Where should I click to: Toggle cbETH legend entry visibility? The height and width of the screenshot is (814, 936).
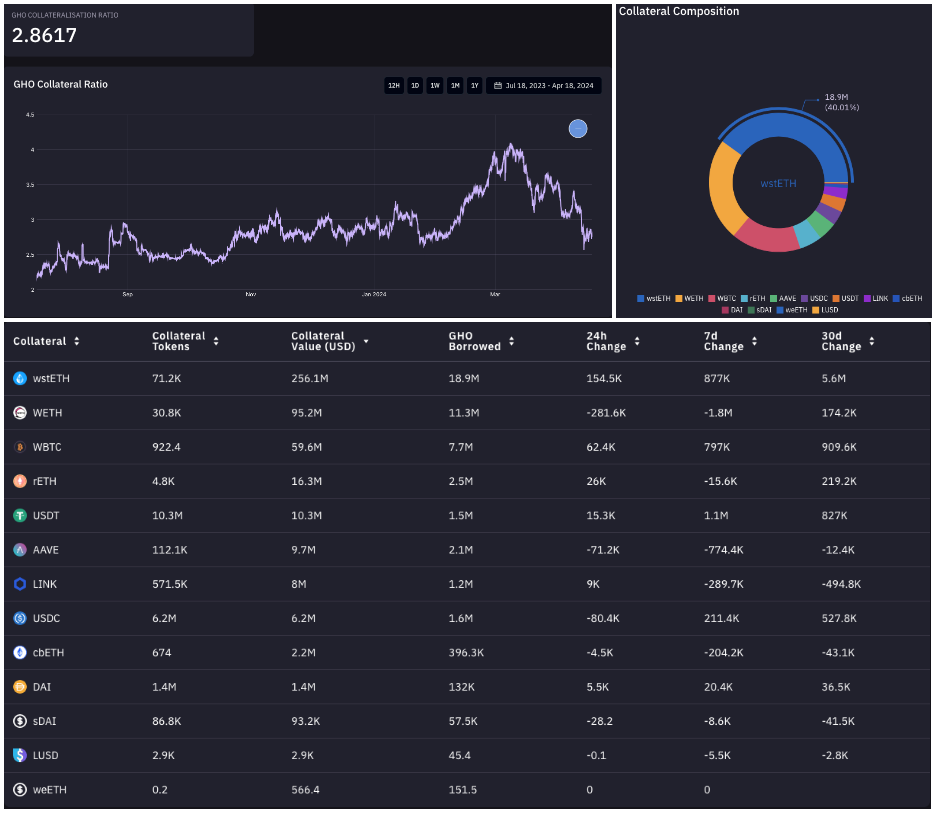click(907, 298)
